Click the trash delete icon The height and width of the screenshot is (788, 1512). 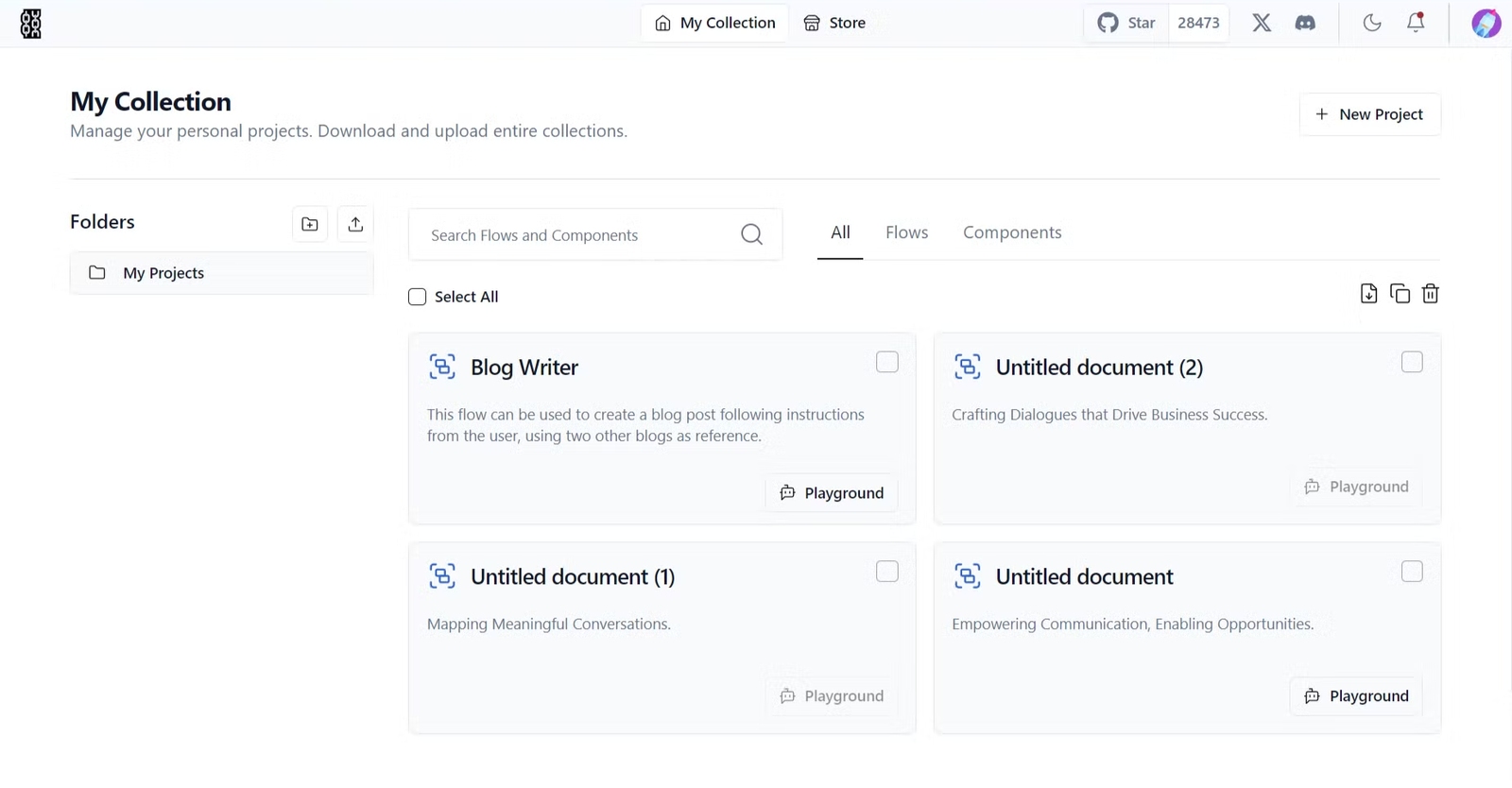pos(1430,294)
